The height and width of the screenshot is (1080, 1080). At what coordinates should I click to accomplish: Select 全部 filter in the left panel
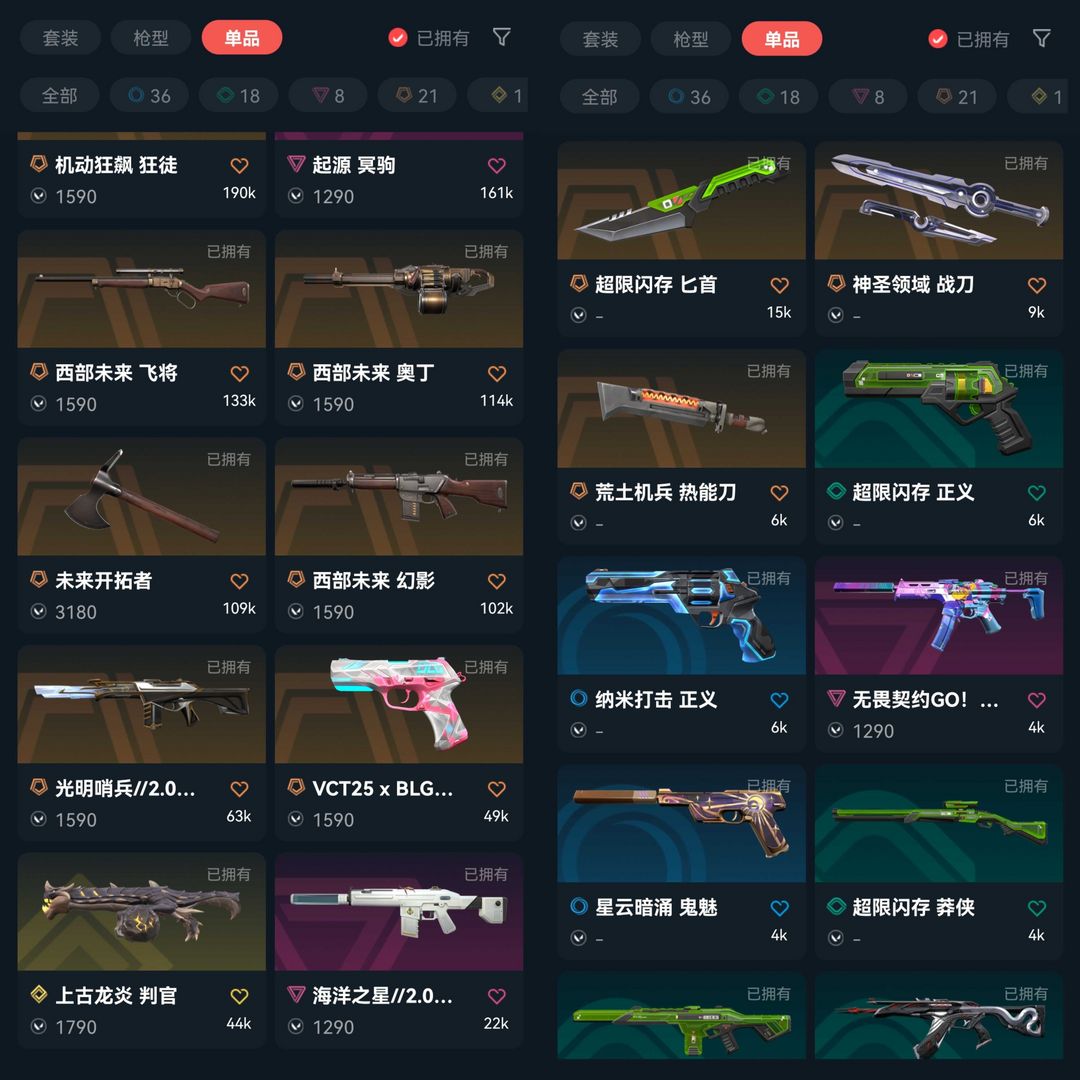coord(60,95)
